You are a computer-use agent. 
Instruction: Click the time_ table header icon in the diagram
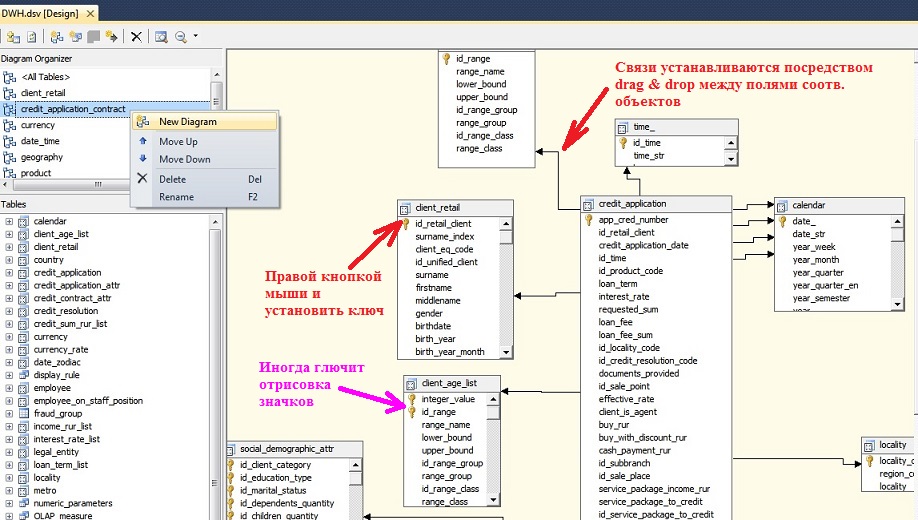[x=623, y=128]
